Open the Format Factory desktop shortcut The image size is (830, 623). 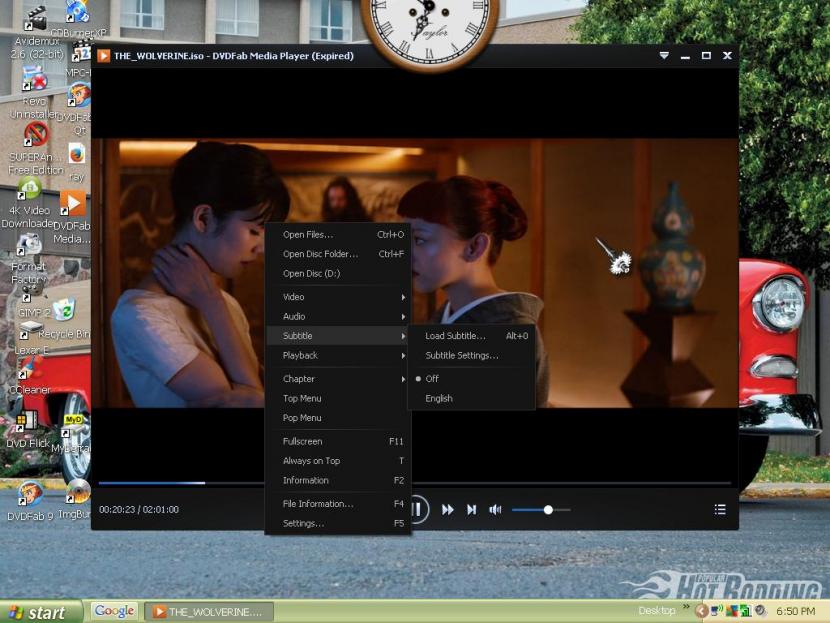point(29,245)
